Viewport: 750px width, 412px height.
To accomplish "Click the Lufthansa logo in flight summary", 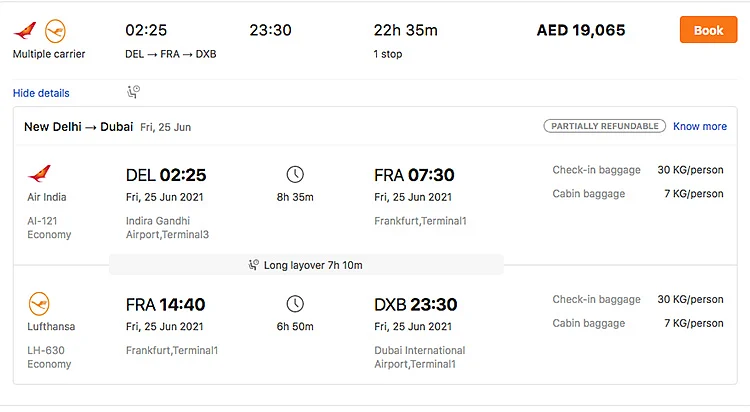I will pyautogui.click(x=55, y=31).
